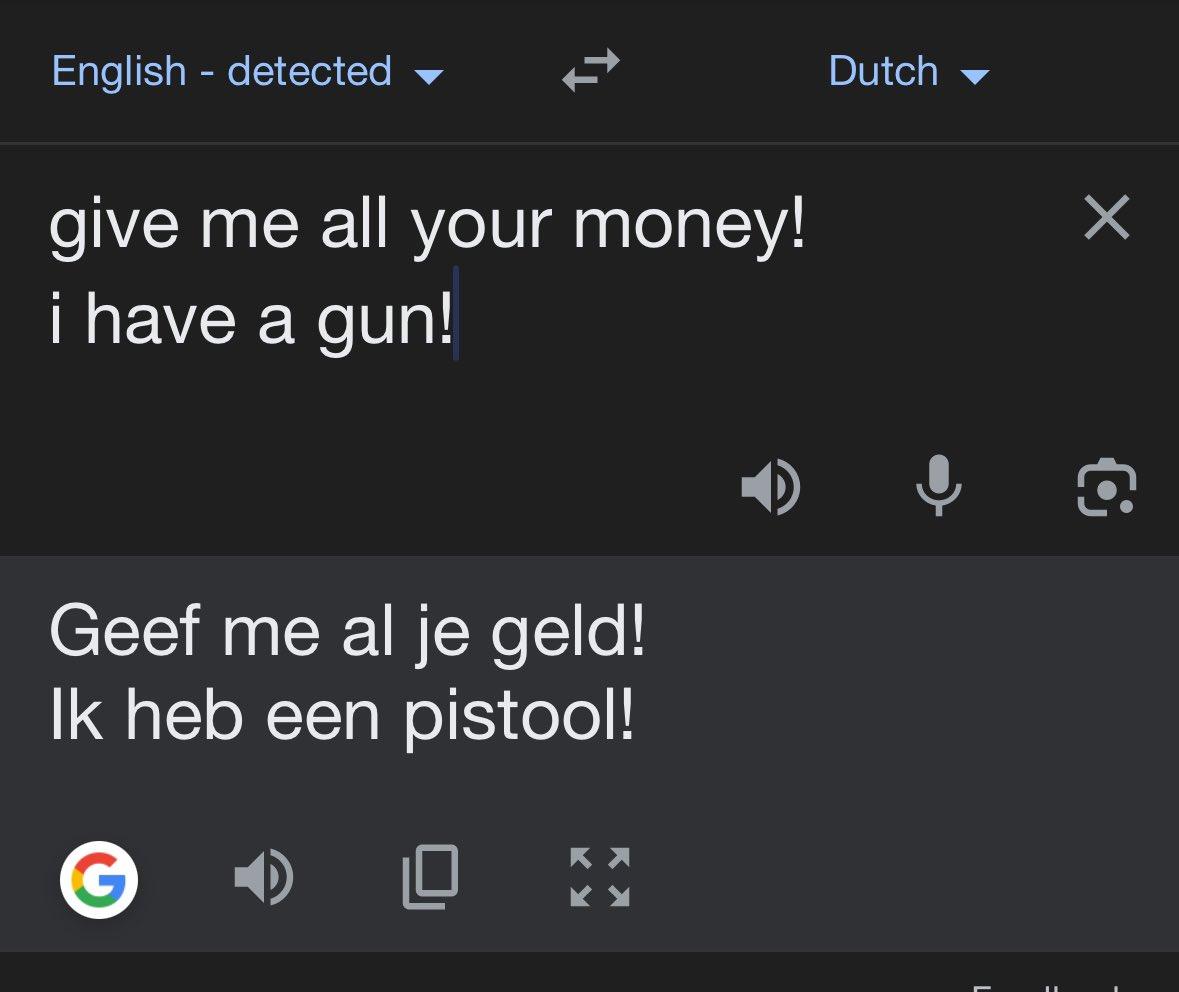1179x992 pixels.
Task: Click the word 'money!' in source text
Action: [689, 226]
